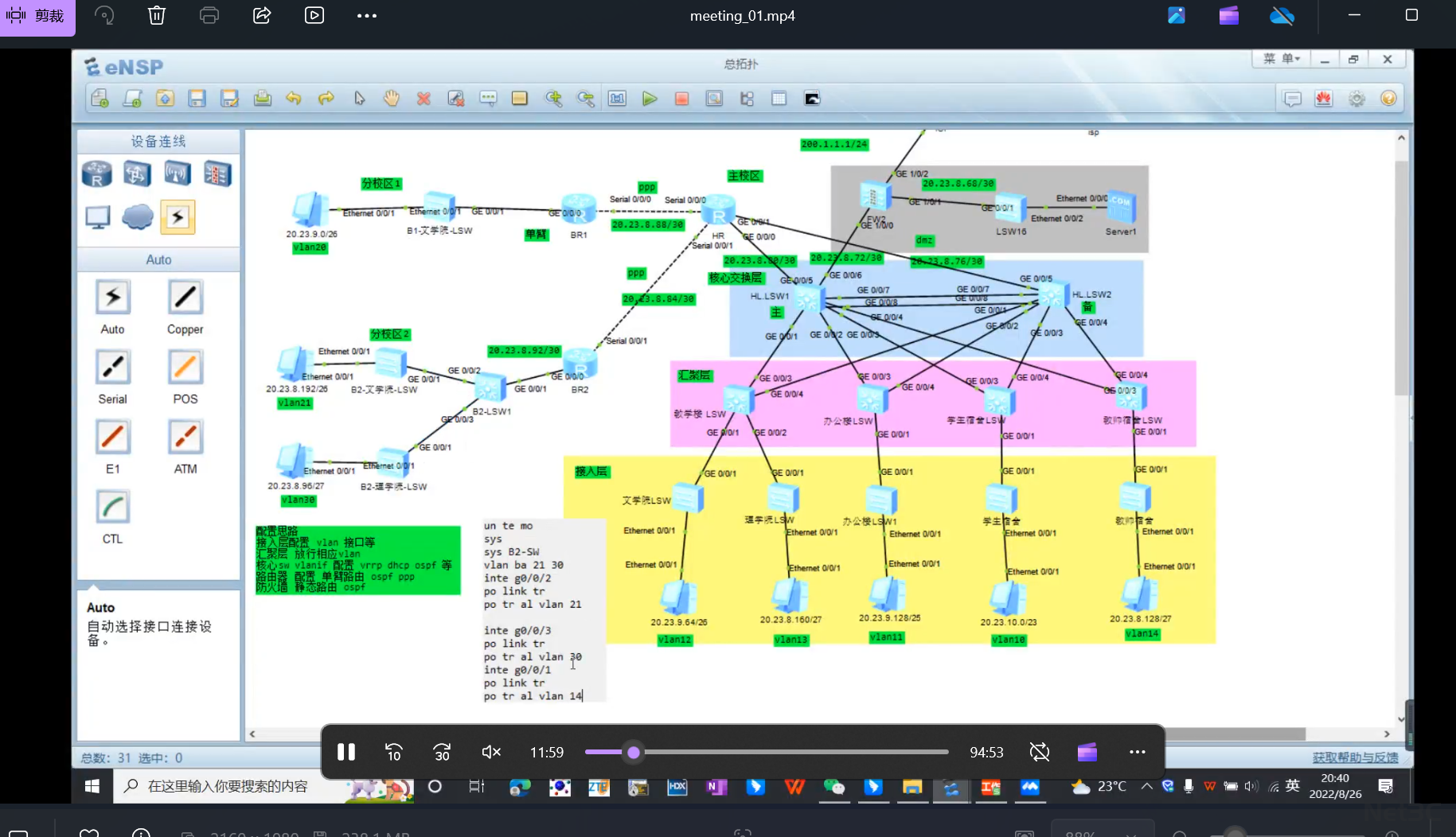Toggle the video auto-rotate lock icon
Viewport: 1456px width, 837px height.
pos(1039,752)
